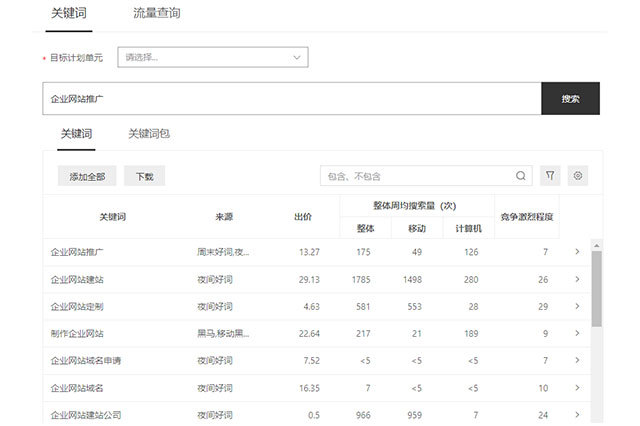Expand the 企业网站建站 row arrow

click(x=577, y=279)
